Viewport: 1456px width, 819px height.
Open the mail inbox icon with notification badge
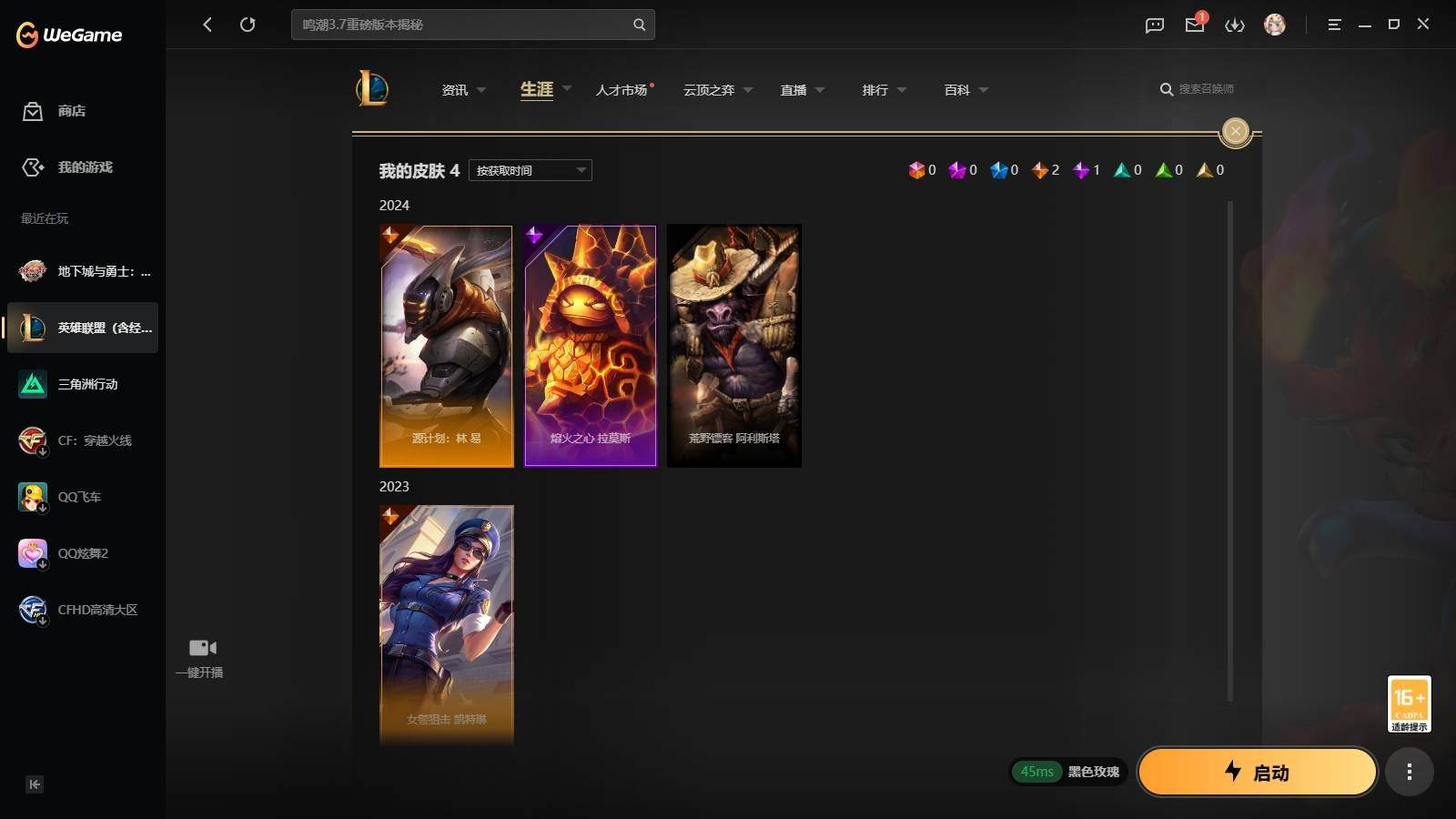1196,24
